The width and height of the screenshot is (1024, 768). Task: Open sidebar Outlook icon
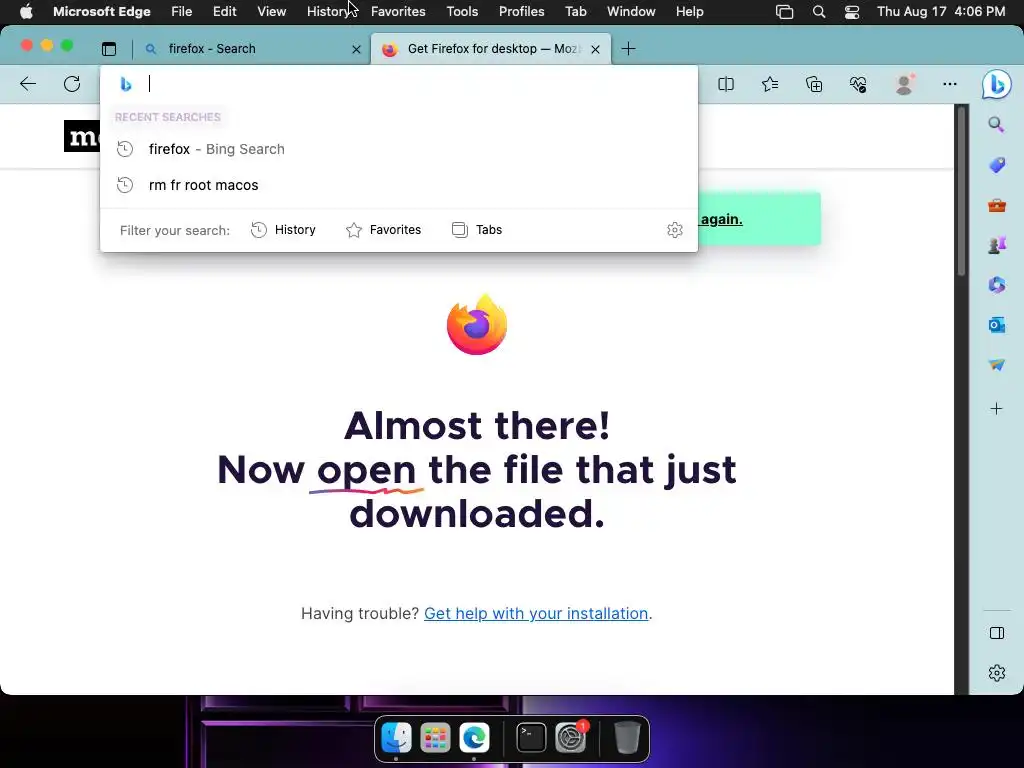pos(997,325)
